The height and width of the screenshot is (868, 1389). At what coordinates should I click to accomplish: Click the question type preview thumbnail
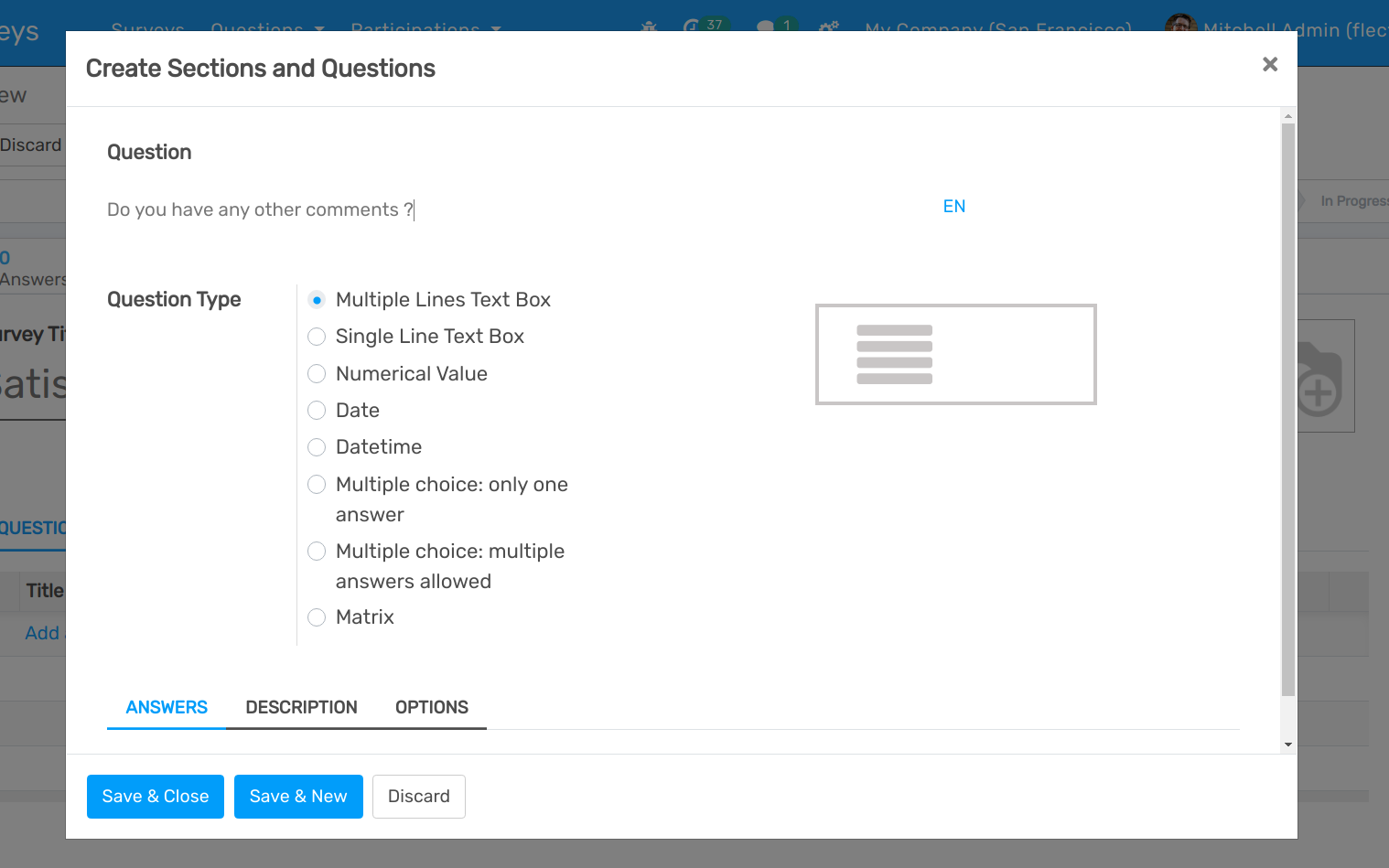955,354
